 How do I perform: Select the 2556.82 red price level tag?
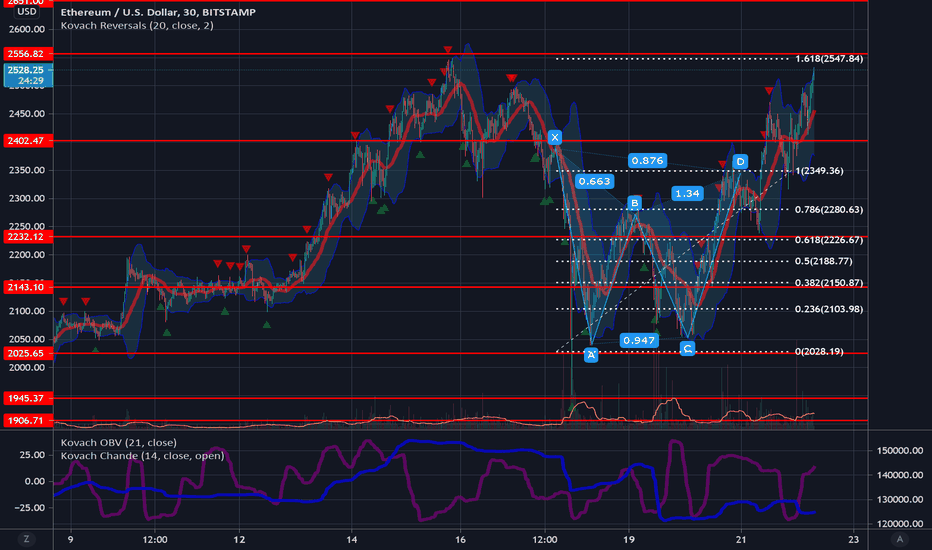(28, 54)
